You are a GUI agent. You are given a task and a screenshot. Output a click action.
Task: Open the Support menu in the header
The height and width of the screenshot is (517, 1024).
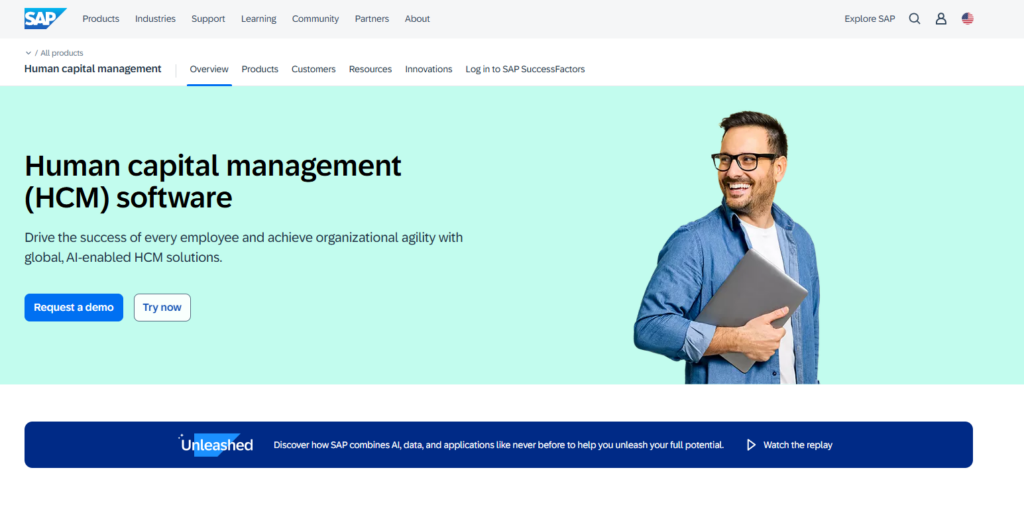208,19
